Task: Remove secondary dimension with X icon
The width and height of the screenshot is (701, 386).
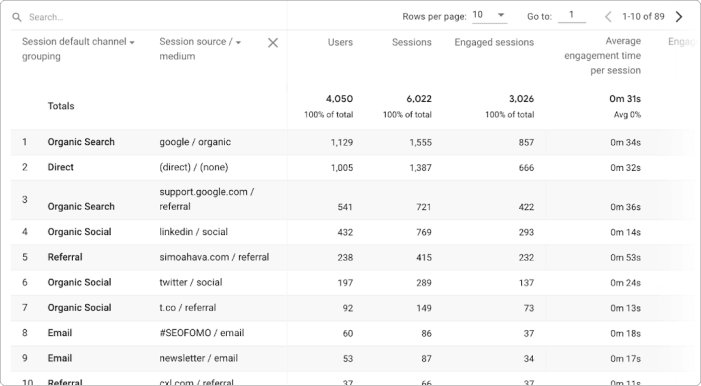Action: click(273, 43)
